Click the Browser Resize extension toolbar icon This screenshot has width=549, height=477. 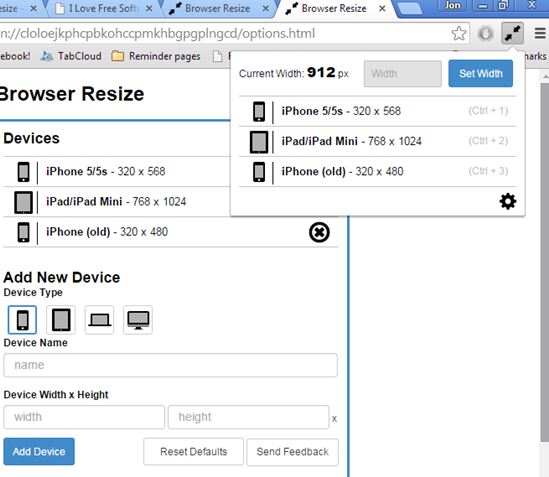[x=512, y=33]
